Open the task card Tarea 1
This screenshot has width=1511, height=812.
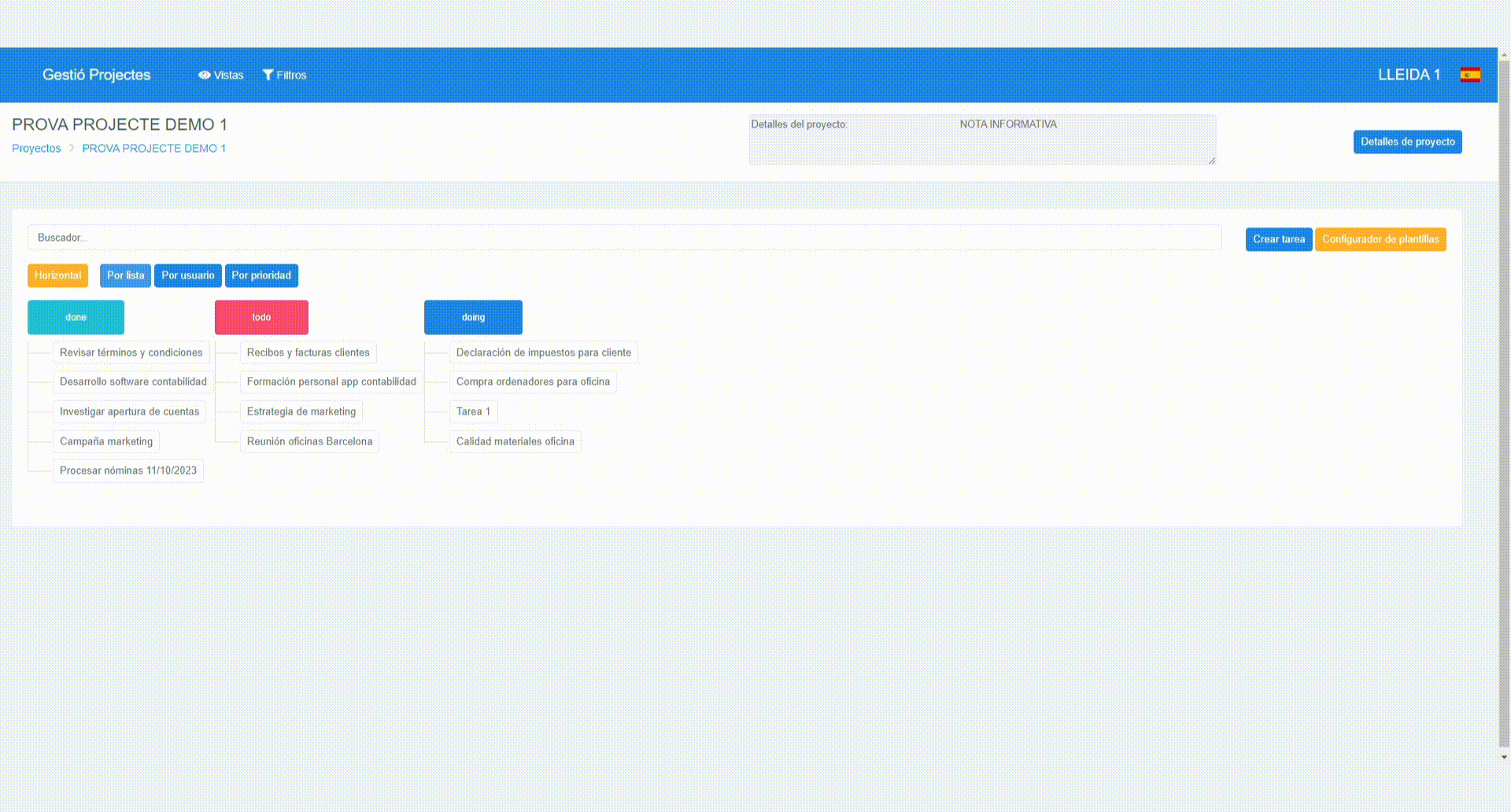[473, 412]
